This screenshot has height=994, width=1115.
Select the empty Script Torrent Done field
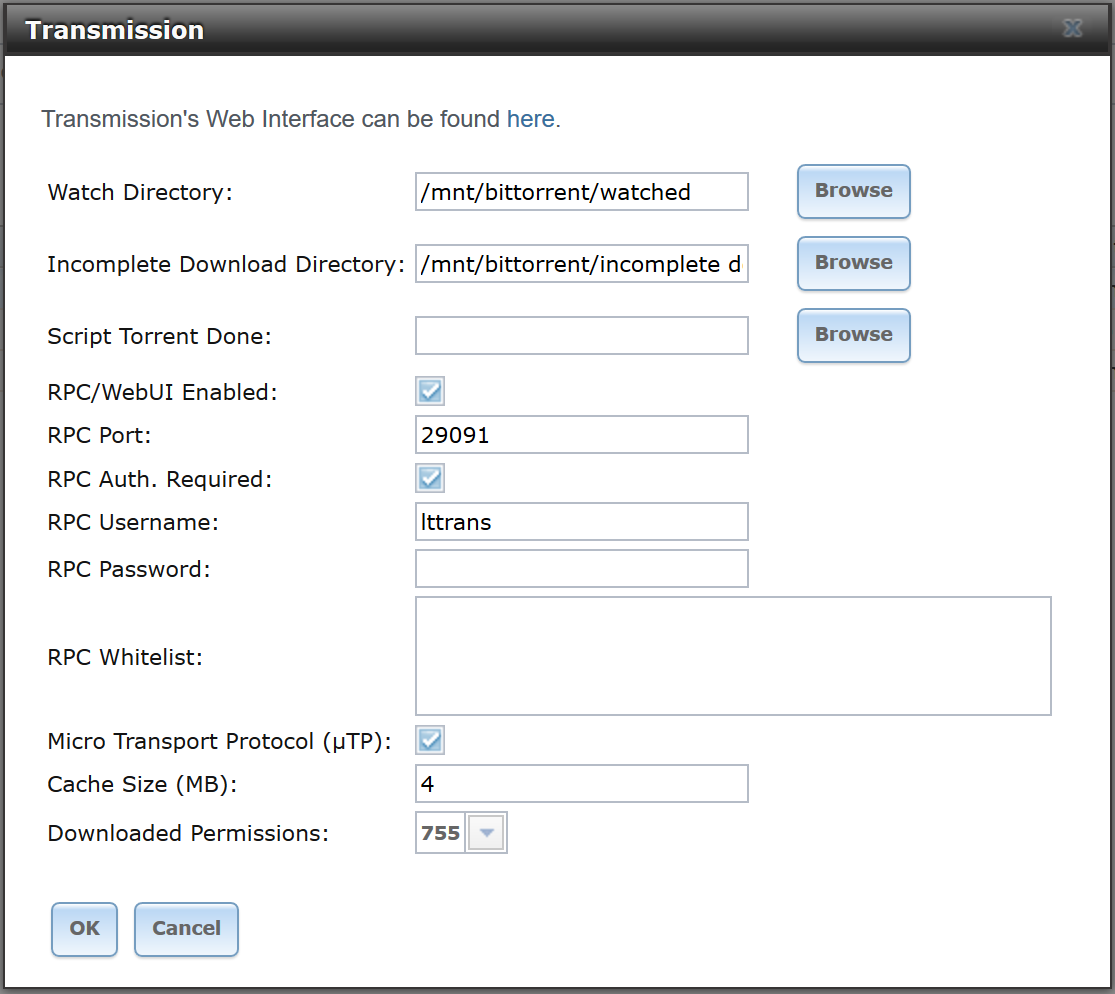(x=582, y=336)
